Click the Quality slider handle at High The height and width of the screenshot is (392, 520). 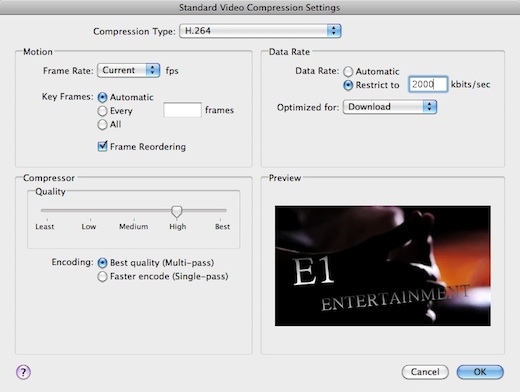click(x=177, y=211)
